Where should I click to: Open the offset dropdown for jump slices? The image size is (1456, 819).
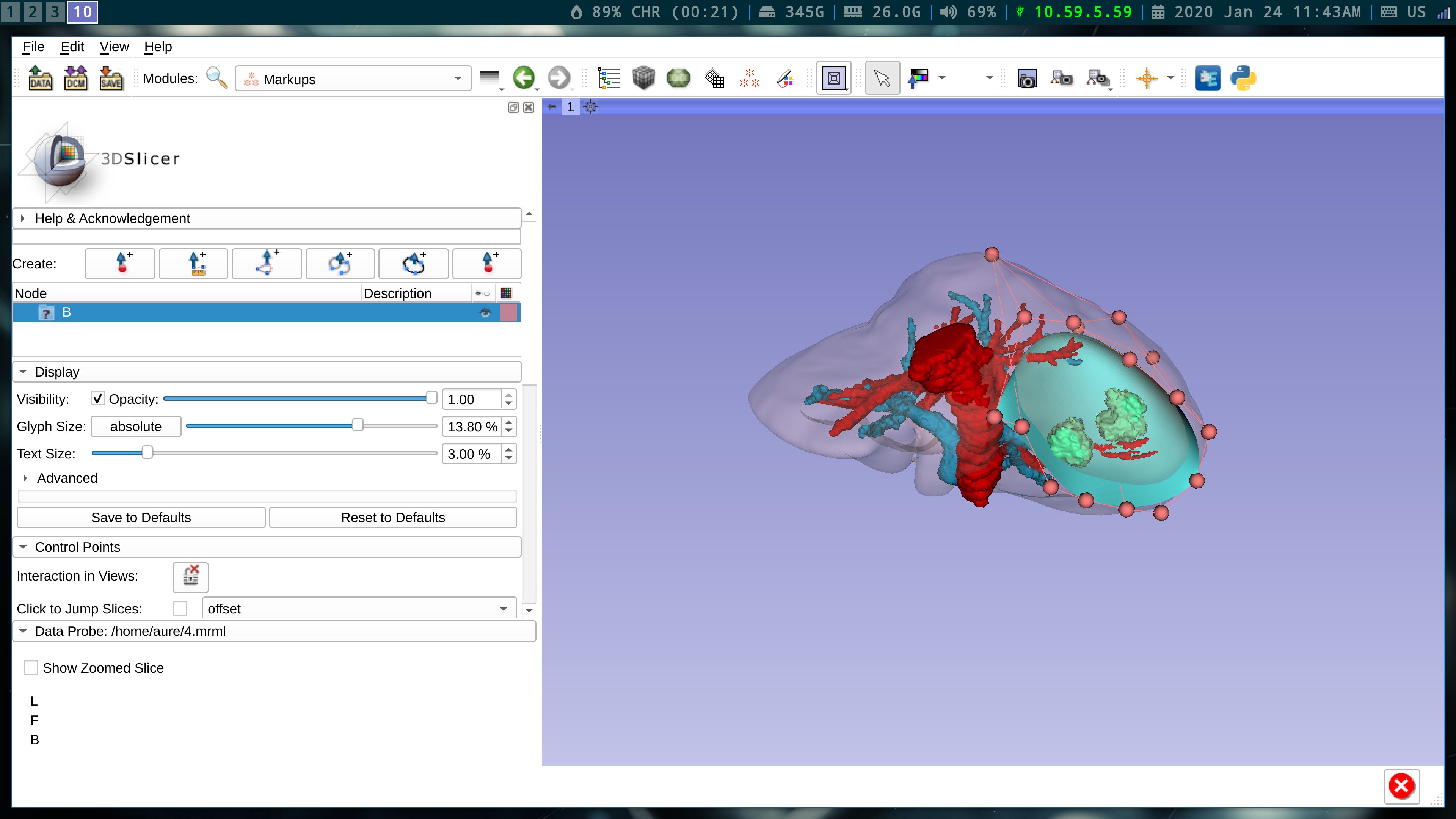502,609
